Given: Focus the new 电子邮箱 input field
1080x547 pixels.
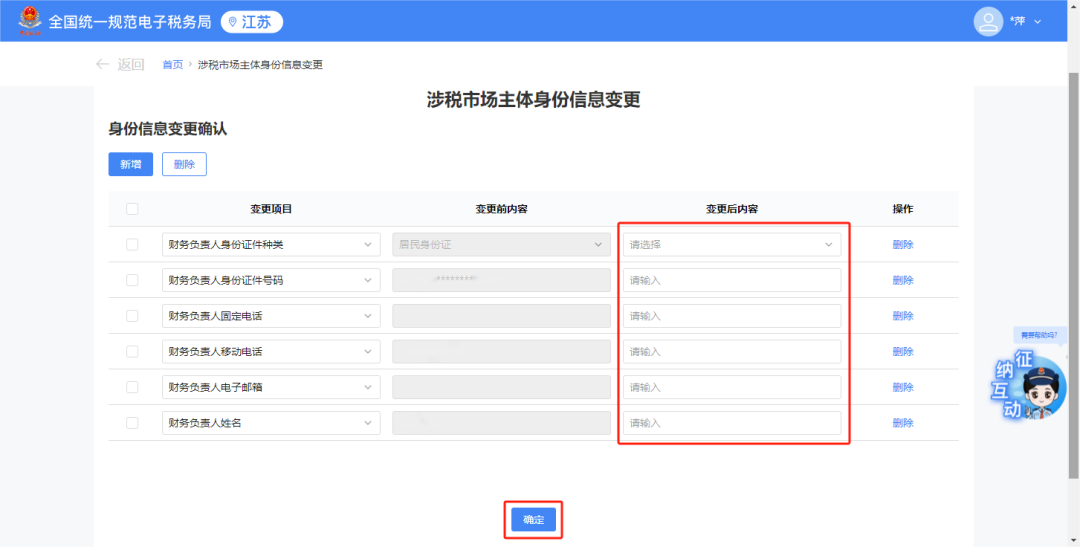Looking at the screenshot, I should tap(732, 387).
